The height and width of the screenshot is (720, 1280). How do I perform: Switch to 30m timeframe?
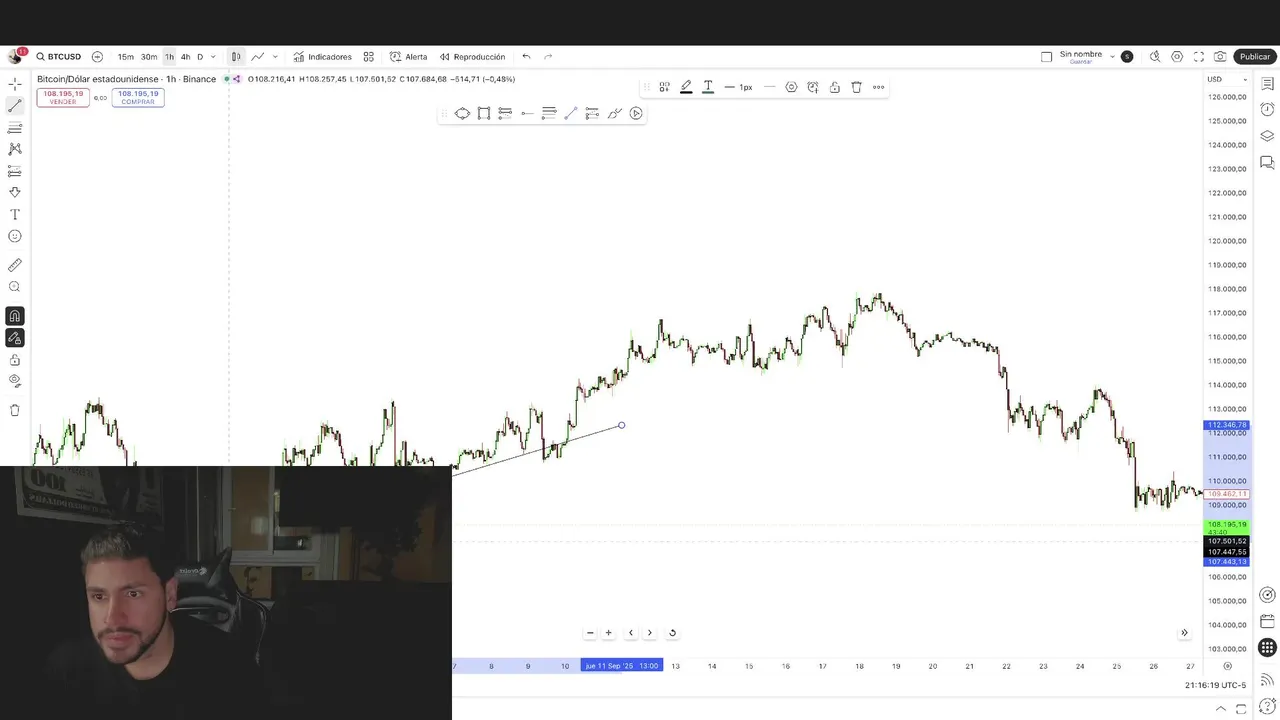(148, 57)
